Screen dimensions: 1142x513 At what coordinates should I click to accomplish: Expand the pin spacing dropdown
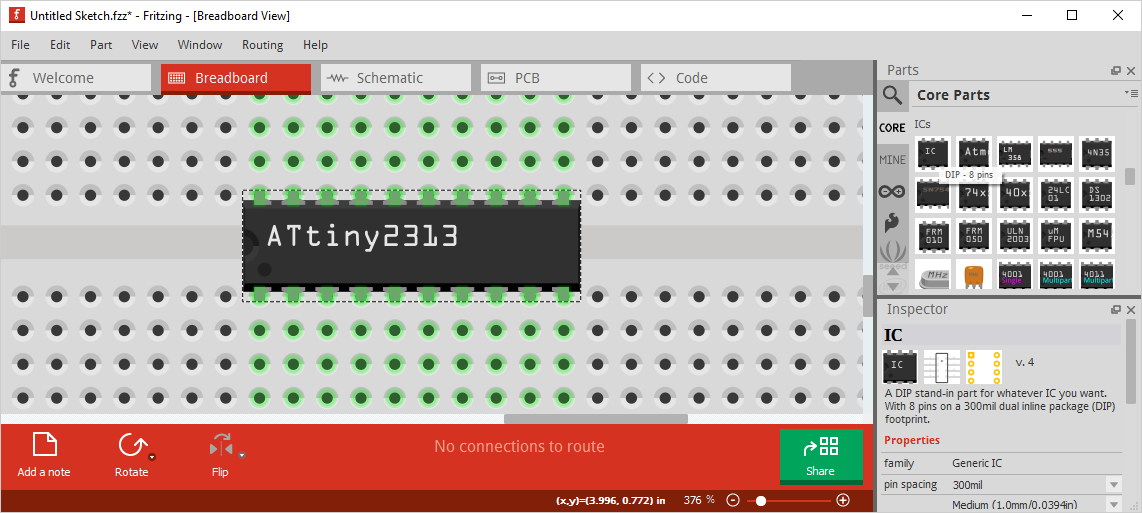coord(1113,485)
